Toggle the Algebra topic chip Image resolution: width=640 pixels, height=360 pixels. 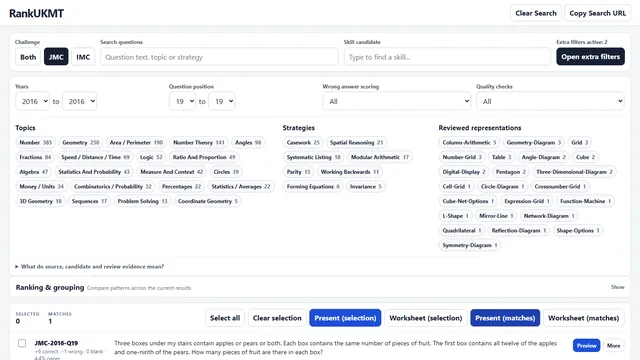[x=33, y=172]
